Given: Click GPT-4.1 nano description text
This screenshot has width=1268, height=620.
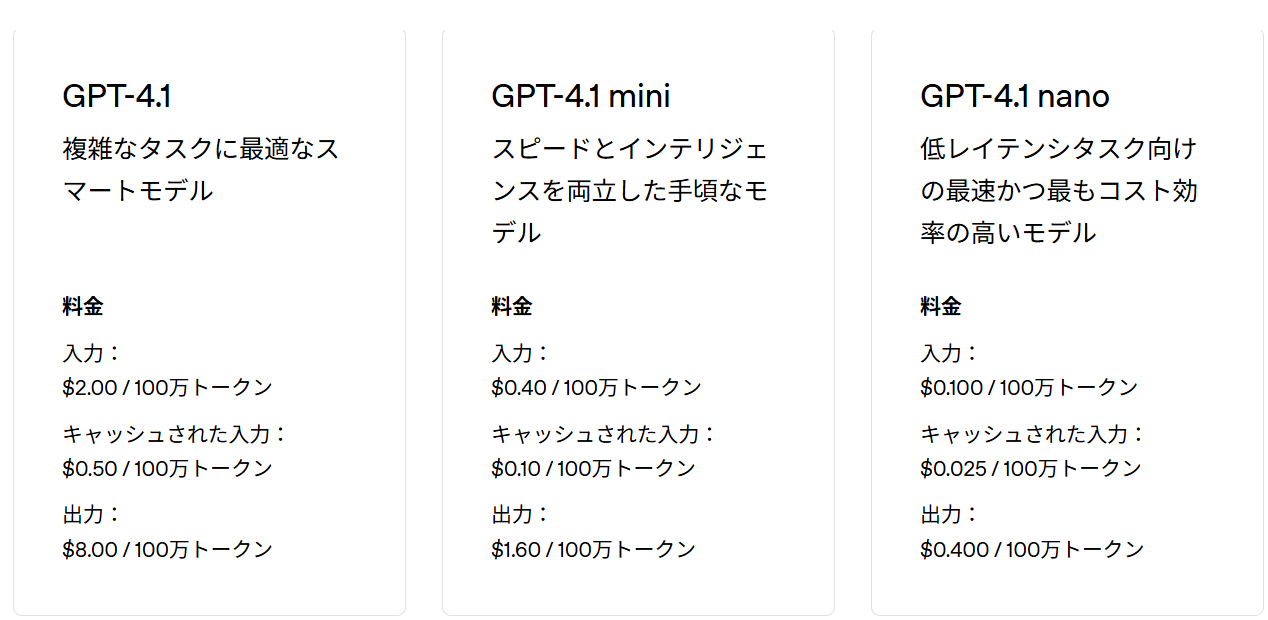Looking at the screenshot, I should click(1059, 191).
